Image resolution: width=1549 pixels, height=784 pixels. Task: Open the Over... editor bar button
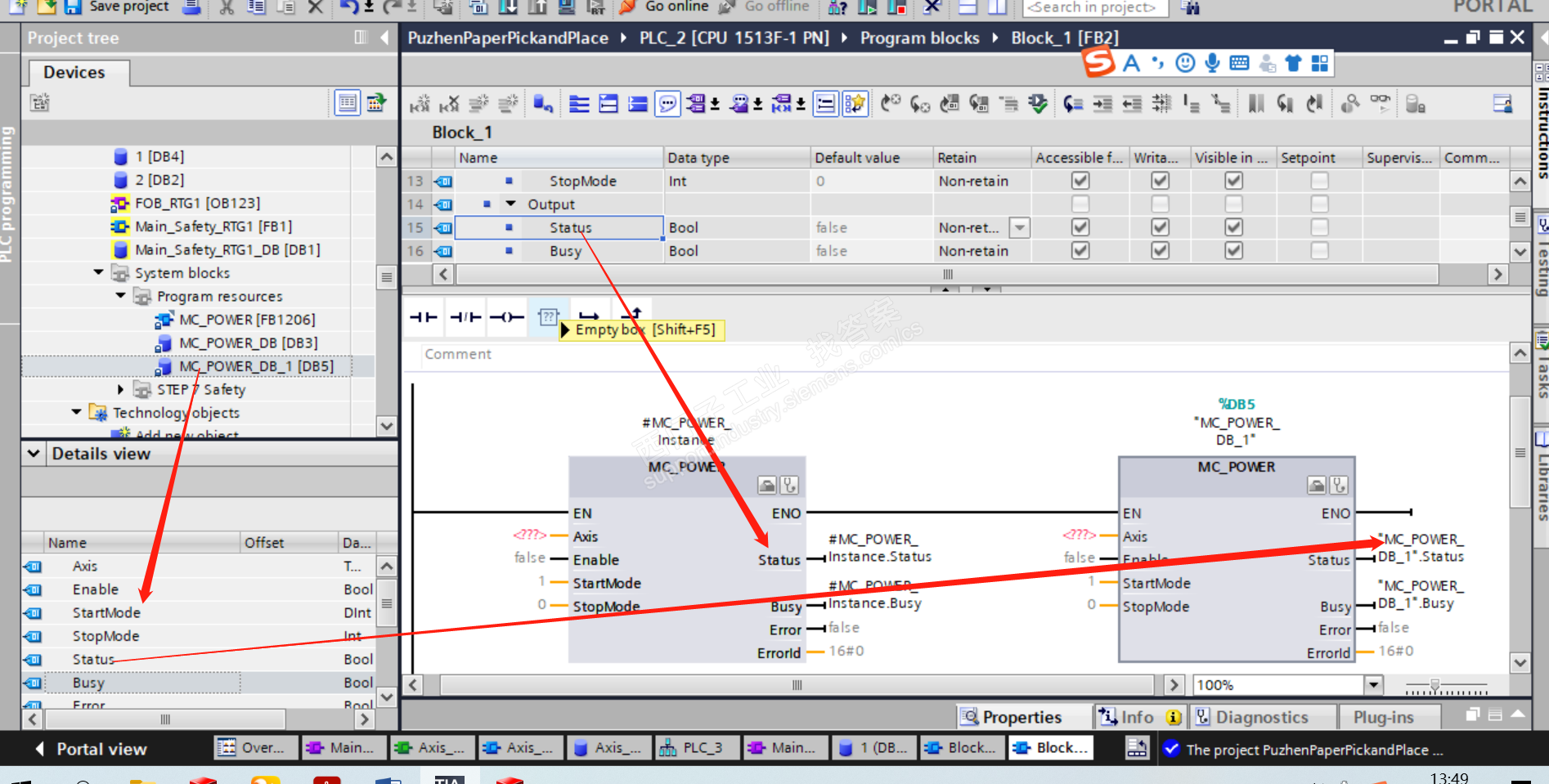click(254, 747)
